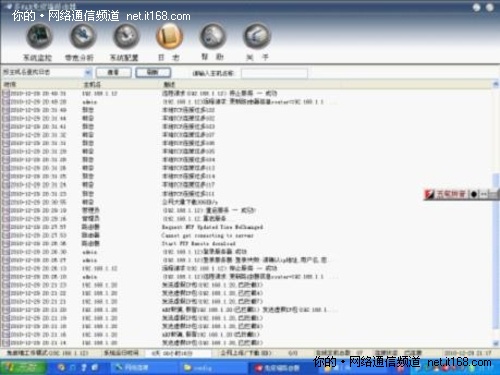The height and width of the screenshot is (375, 500).
Task: Click the 刷新 refresh button
Action: pos(153,72)
